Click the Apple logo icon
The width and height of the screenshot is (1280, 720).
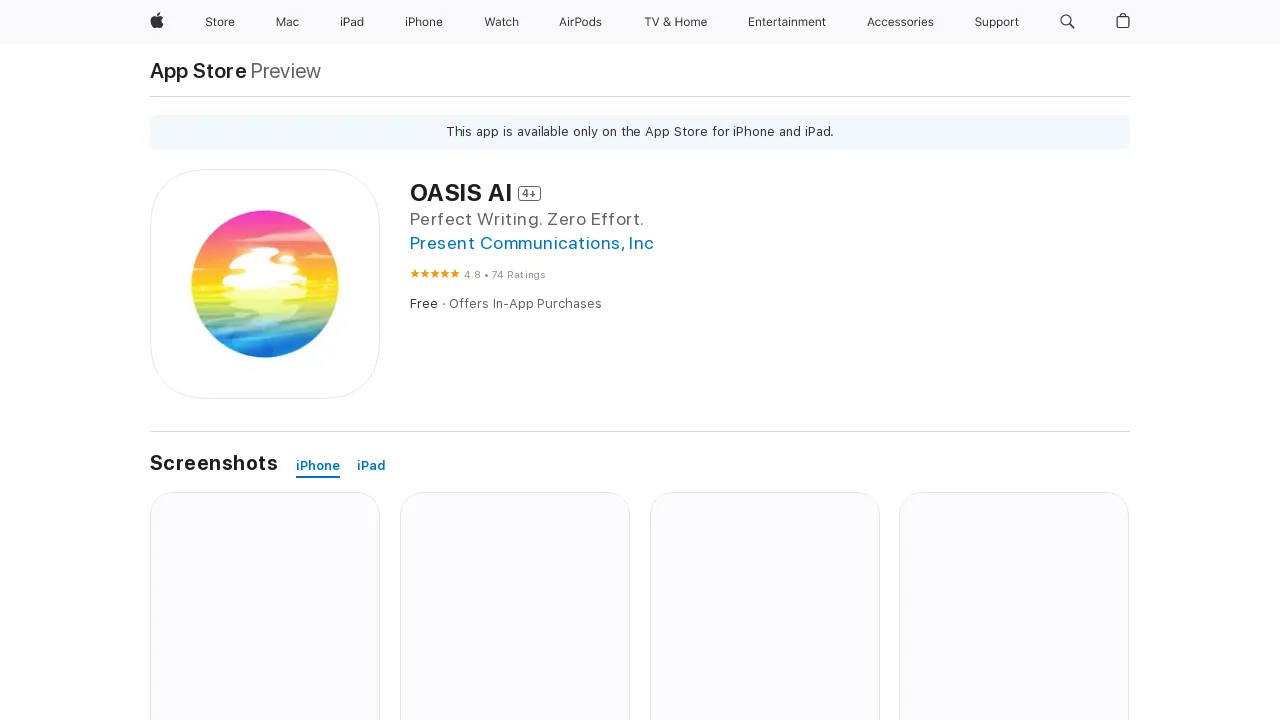(x=156, y=22)
